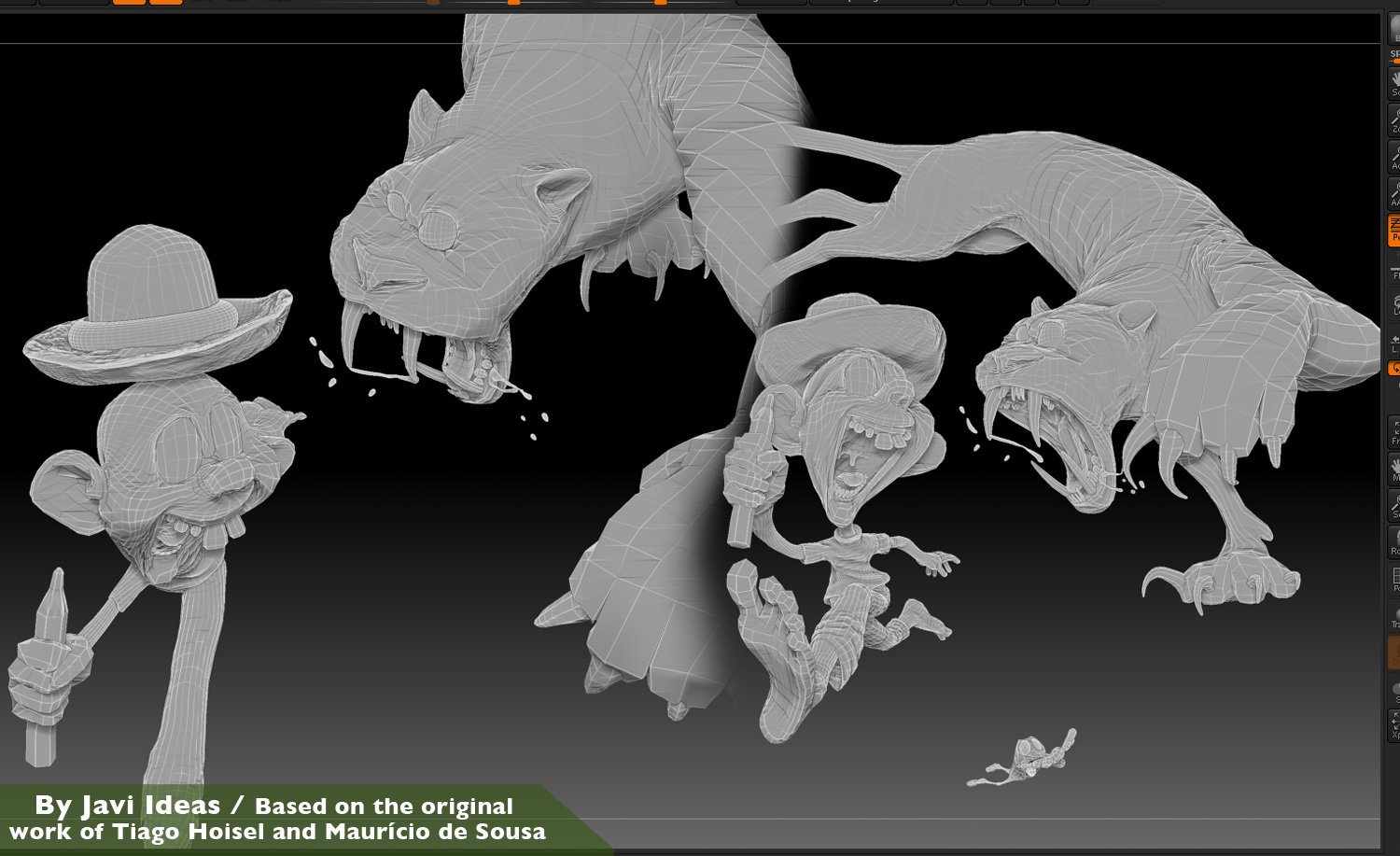The image size is (1400, 856).
Task: Toggle the orange XYZ rotation mode button
Action: click(1394, 368)
